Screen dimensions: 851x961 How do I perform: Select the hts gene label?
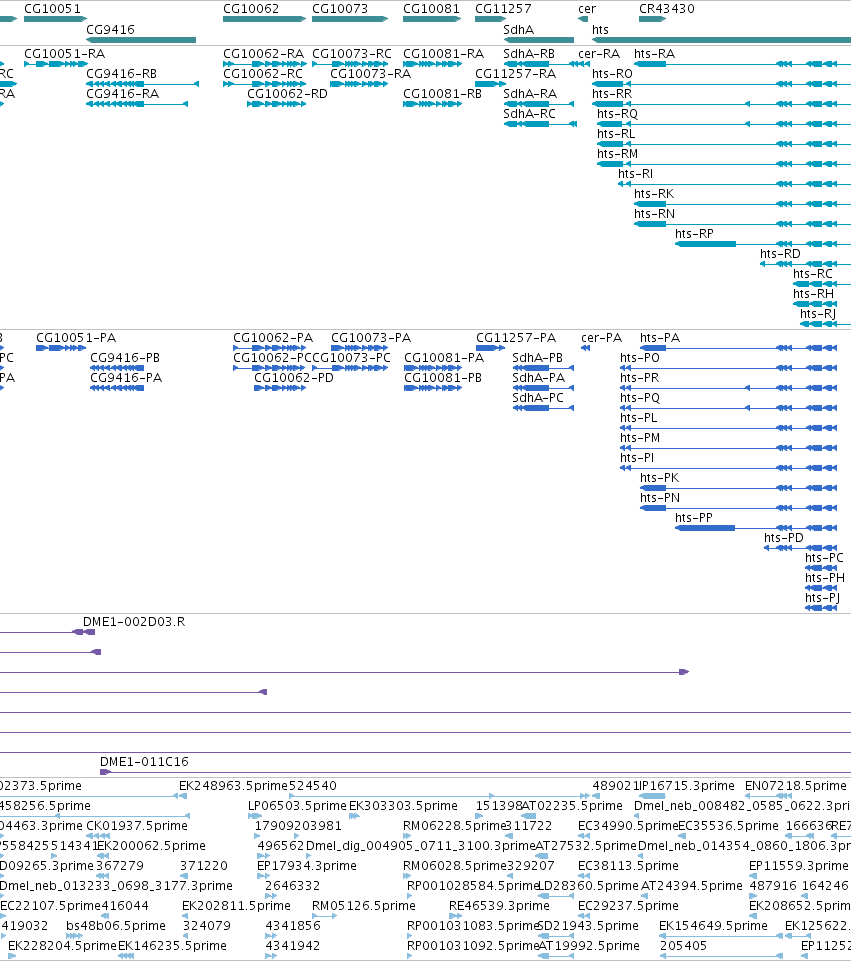(600, 29)
